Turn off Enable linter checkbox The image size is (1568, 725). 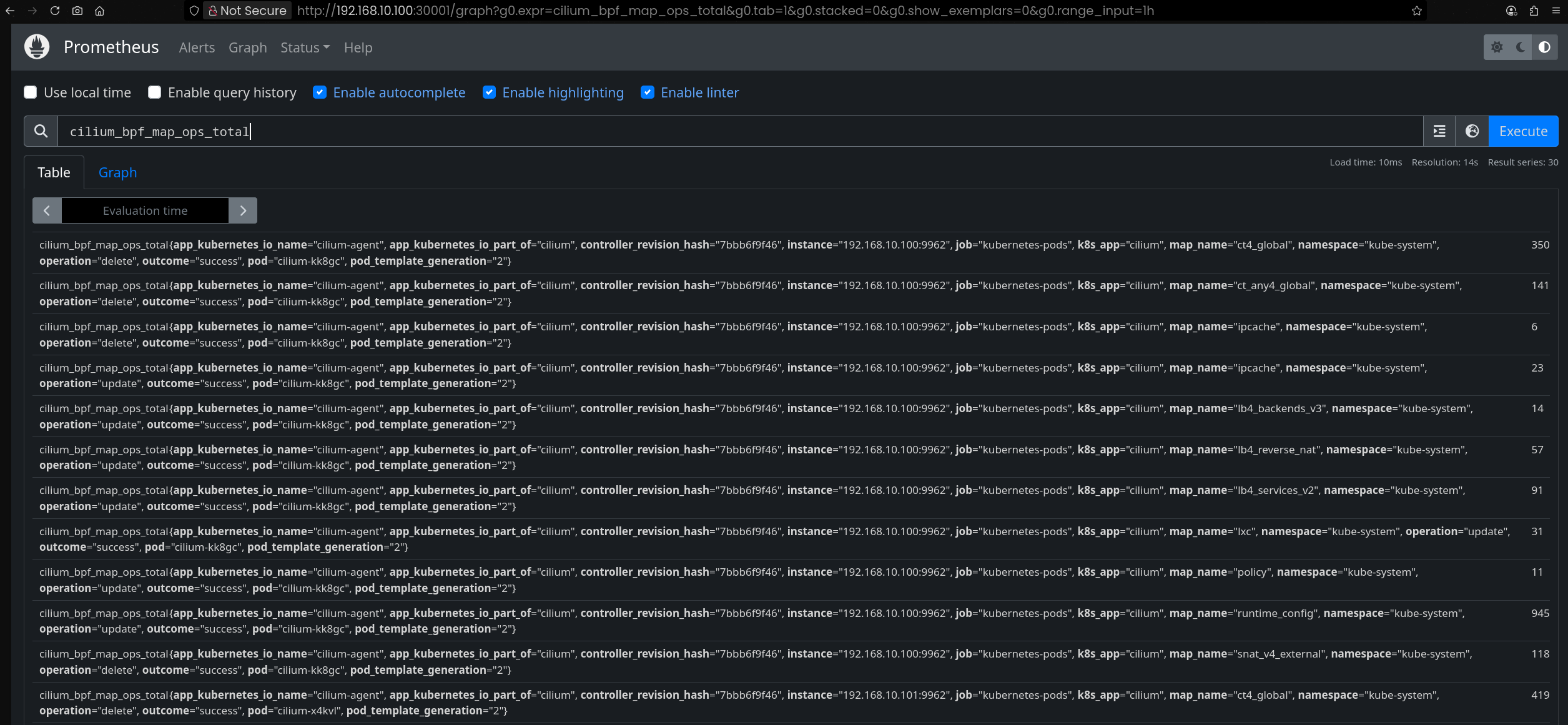pyautogui.click(x=648, y=92)
